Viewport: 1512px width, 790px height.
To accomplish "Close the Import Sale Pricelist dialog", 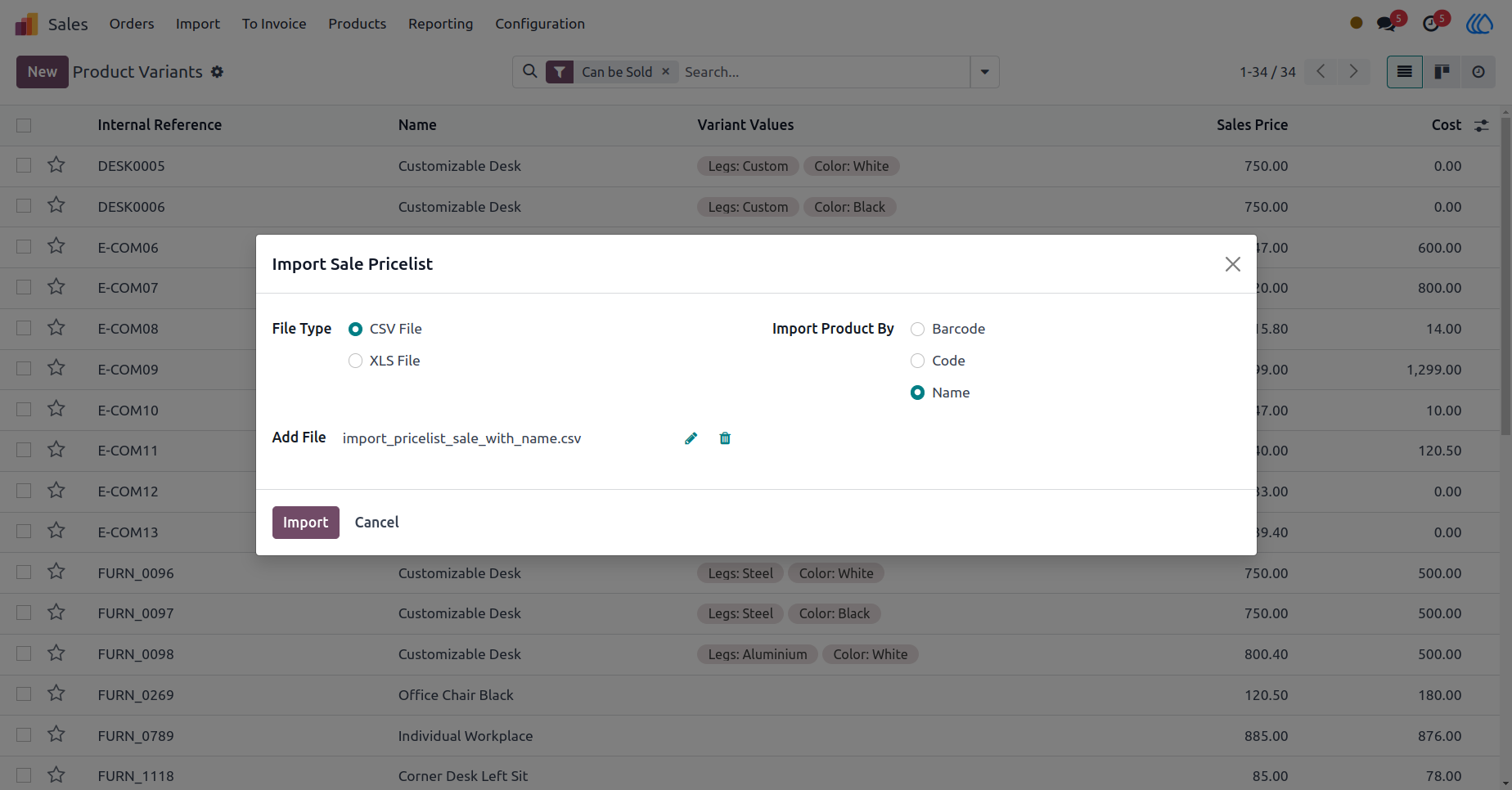I will click(x=1232, y=264).
